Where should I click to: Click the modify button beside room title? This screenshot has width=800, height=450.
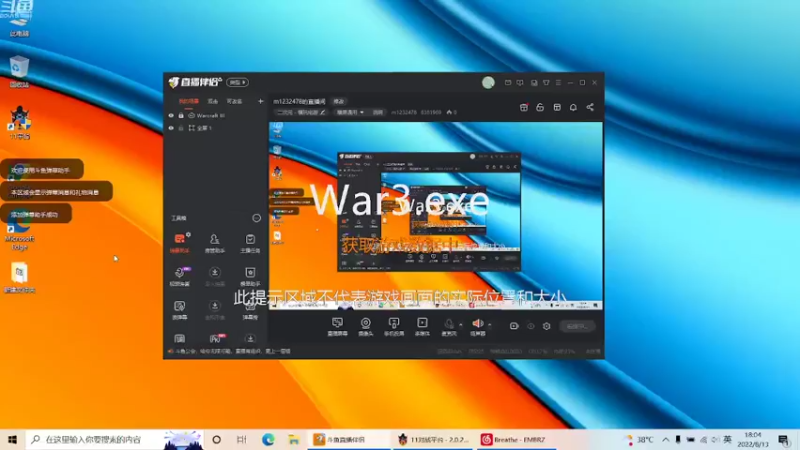(x=339, y=102)
